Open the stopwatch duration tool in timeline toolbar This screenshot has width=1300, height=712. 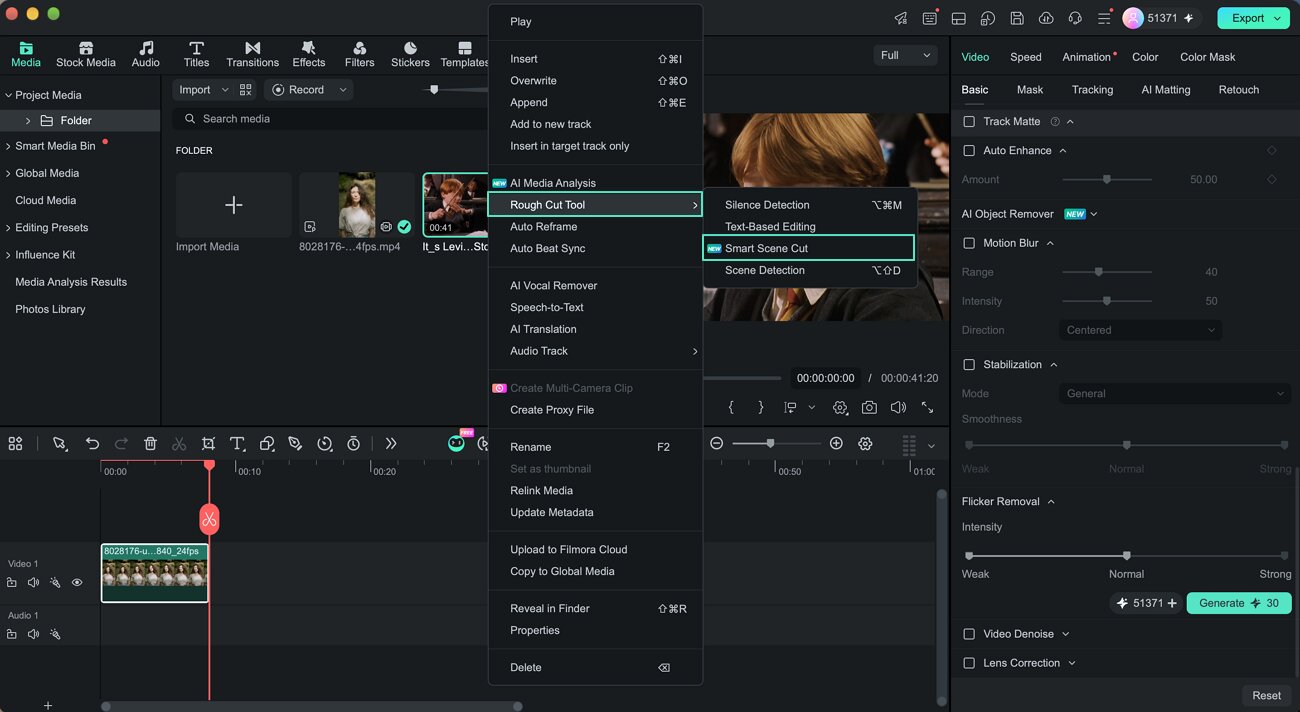353,443
